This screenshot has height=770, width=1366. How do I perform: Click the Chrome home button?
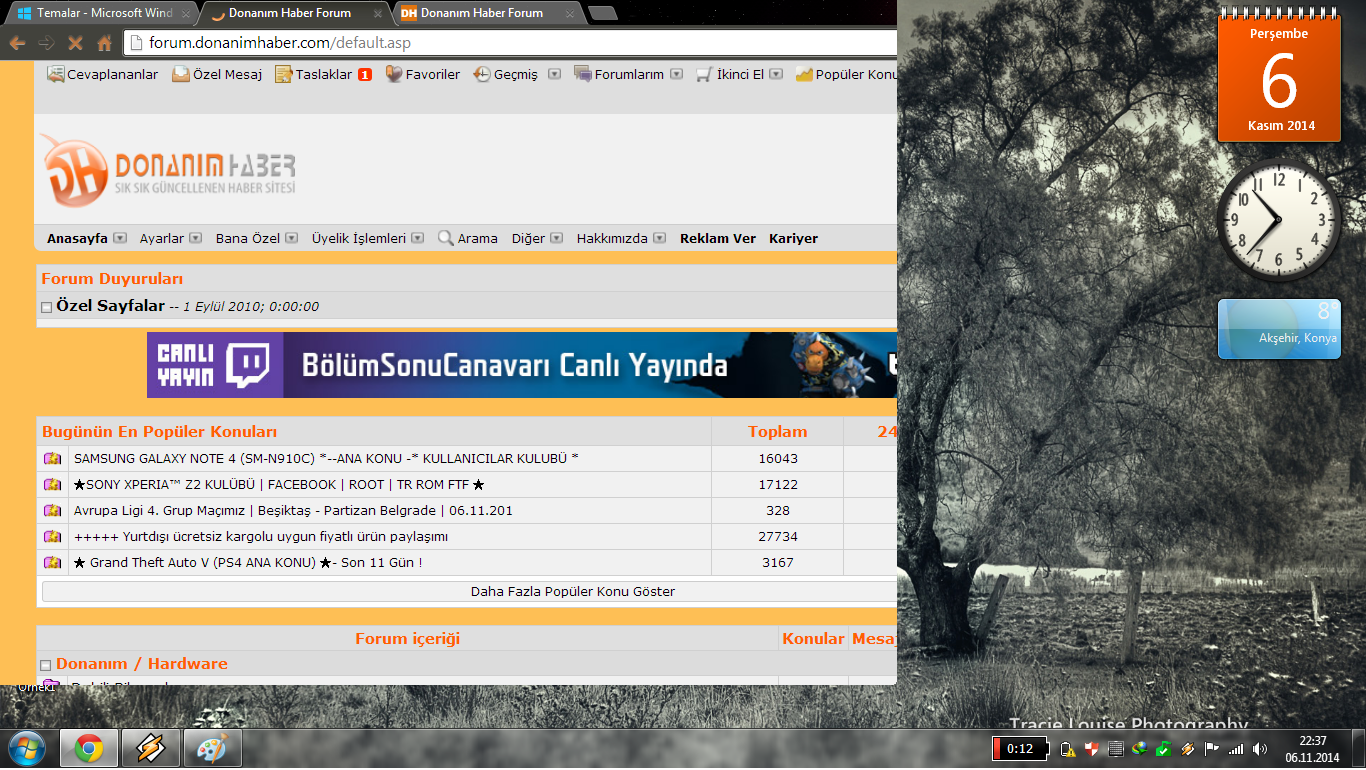click(x=104, y=43)
